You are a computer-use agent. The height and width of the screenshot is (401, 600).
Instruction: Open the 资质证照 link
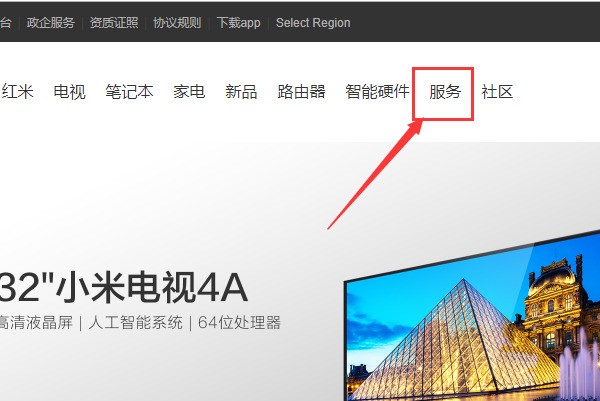pos(114,23)
